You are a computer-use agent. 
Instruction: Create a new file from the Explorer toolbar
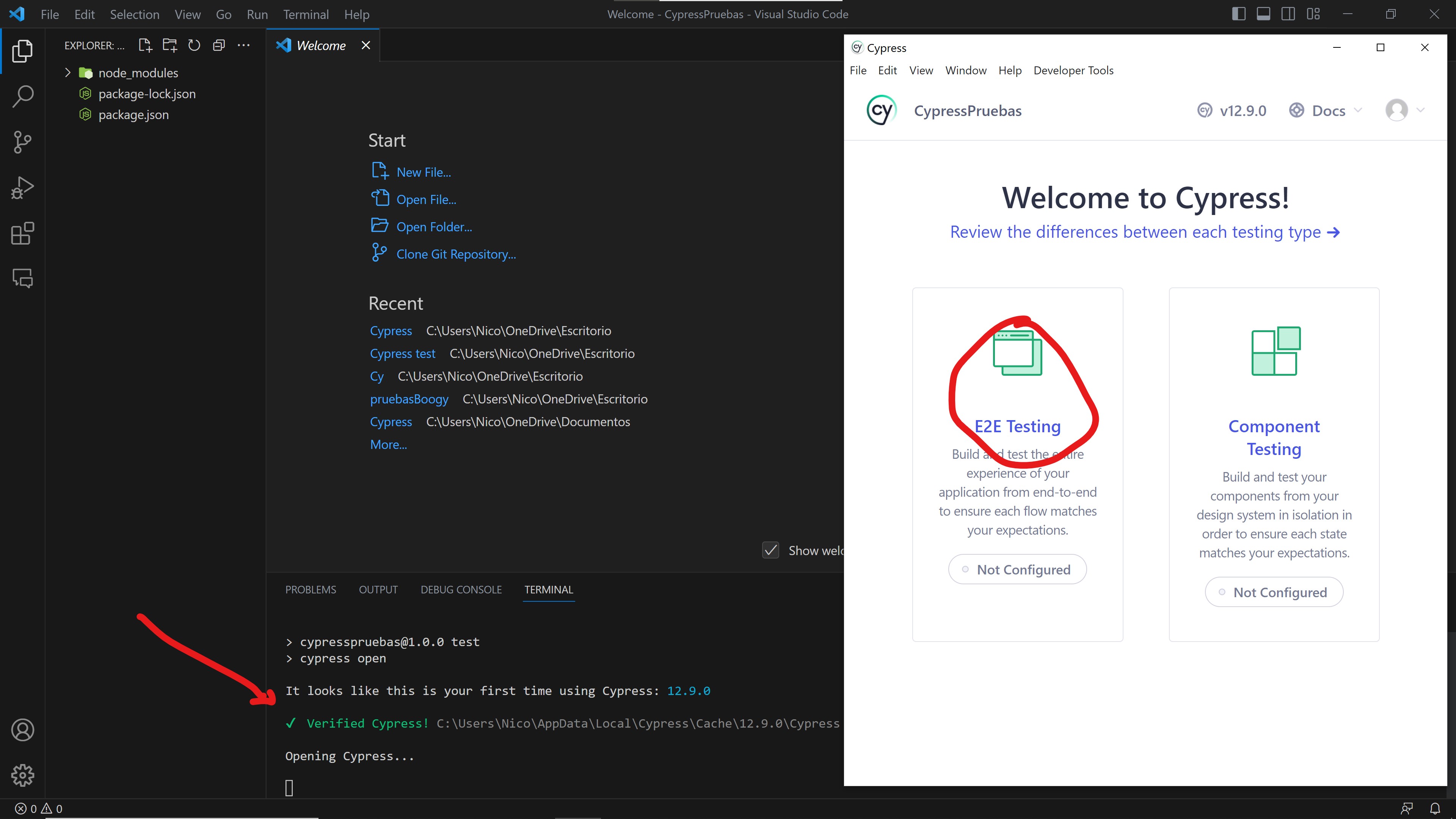[x=145, y=45]
